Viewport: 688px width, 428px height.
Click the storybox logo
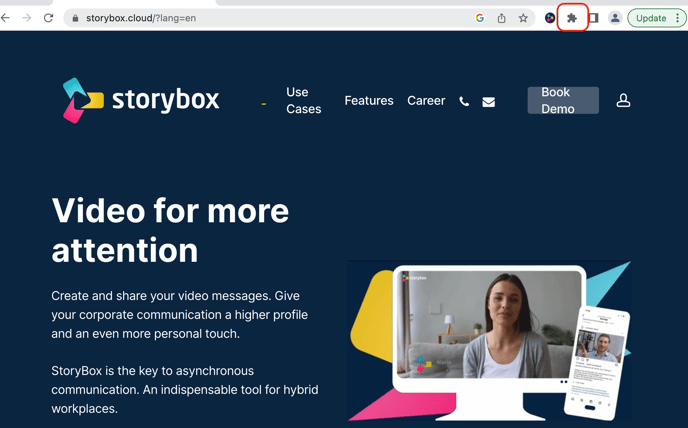coord(141,101)
